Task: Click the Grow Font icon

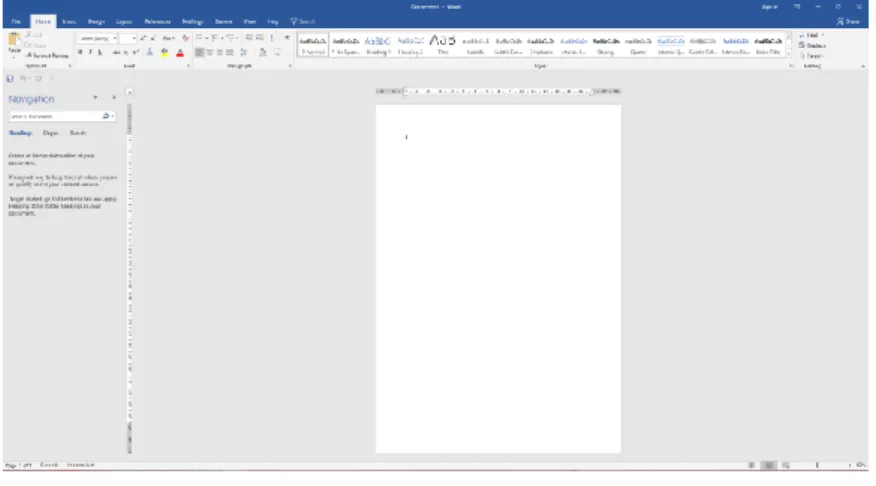Action: coord(143,38)
